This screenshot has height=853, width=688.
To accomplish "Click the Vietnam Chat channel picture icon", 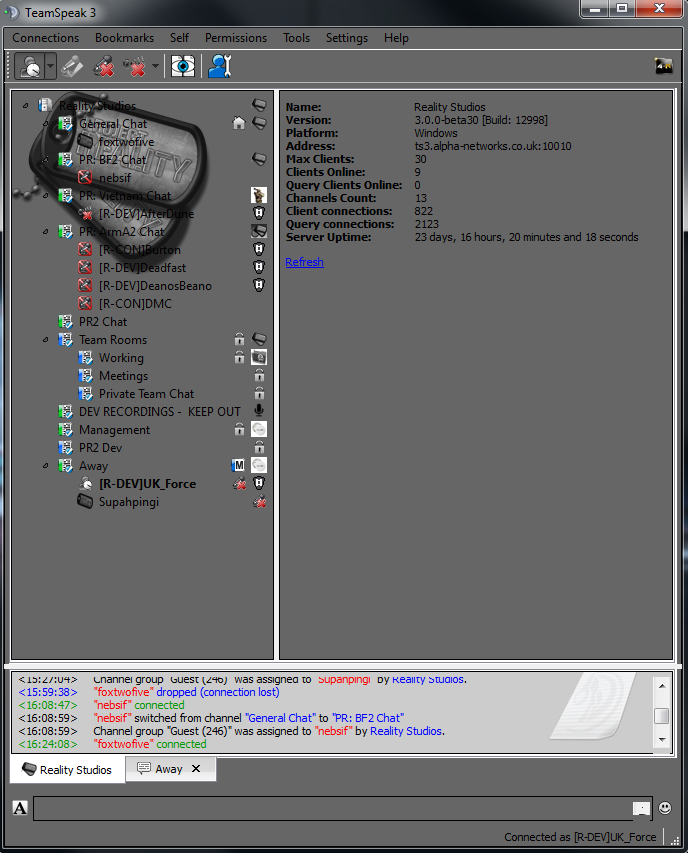I will [259, 195].
